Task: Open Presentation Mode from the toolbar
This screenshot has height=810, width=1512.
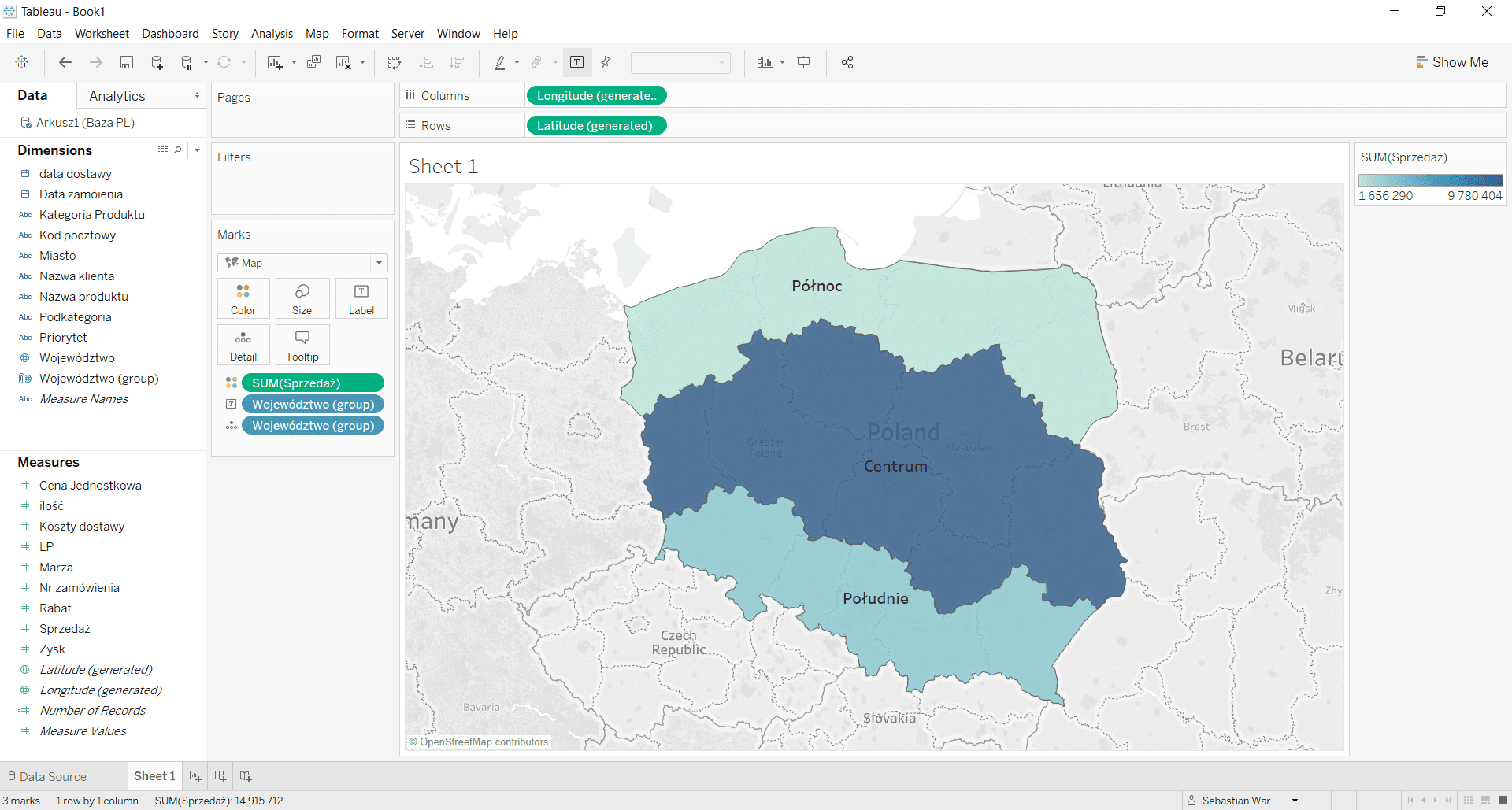Action: click(x=804, y=63)
